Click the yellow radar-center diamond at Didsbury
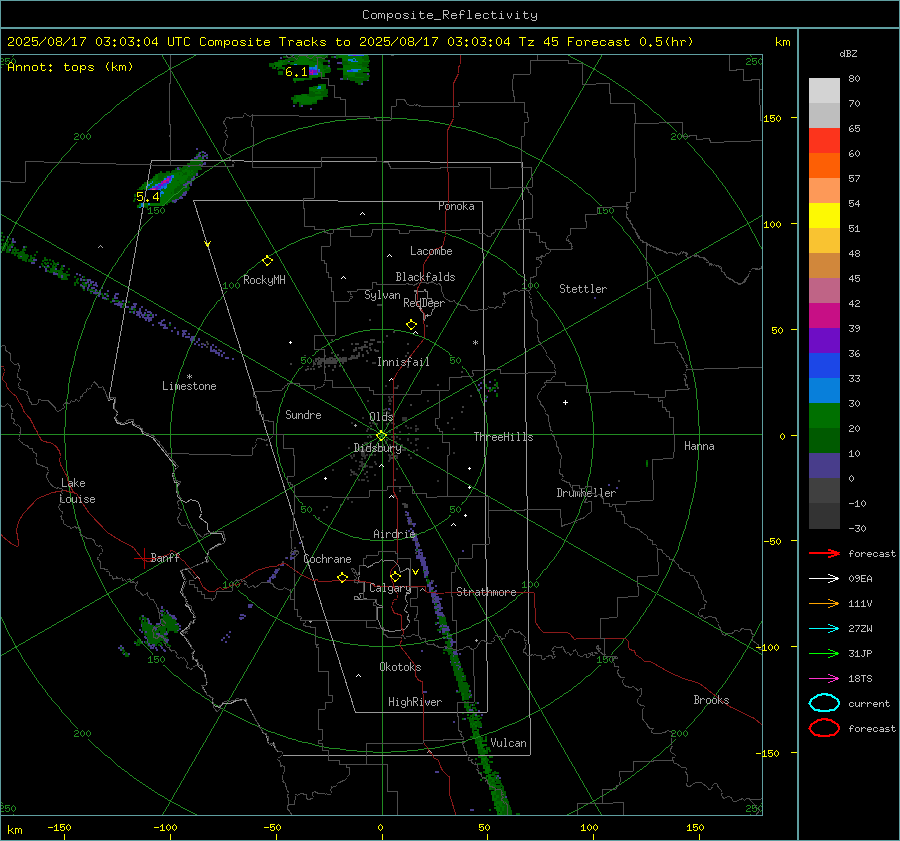The width and height of the screenshot is (900, 841). click(x=382, y=436)
